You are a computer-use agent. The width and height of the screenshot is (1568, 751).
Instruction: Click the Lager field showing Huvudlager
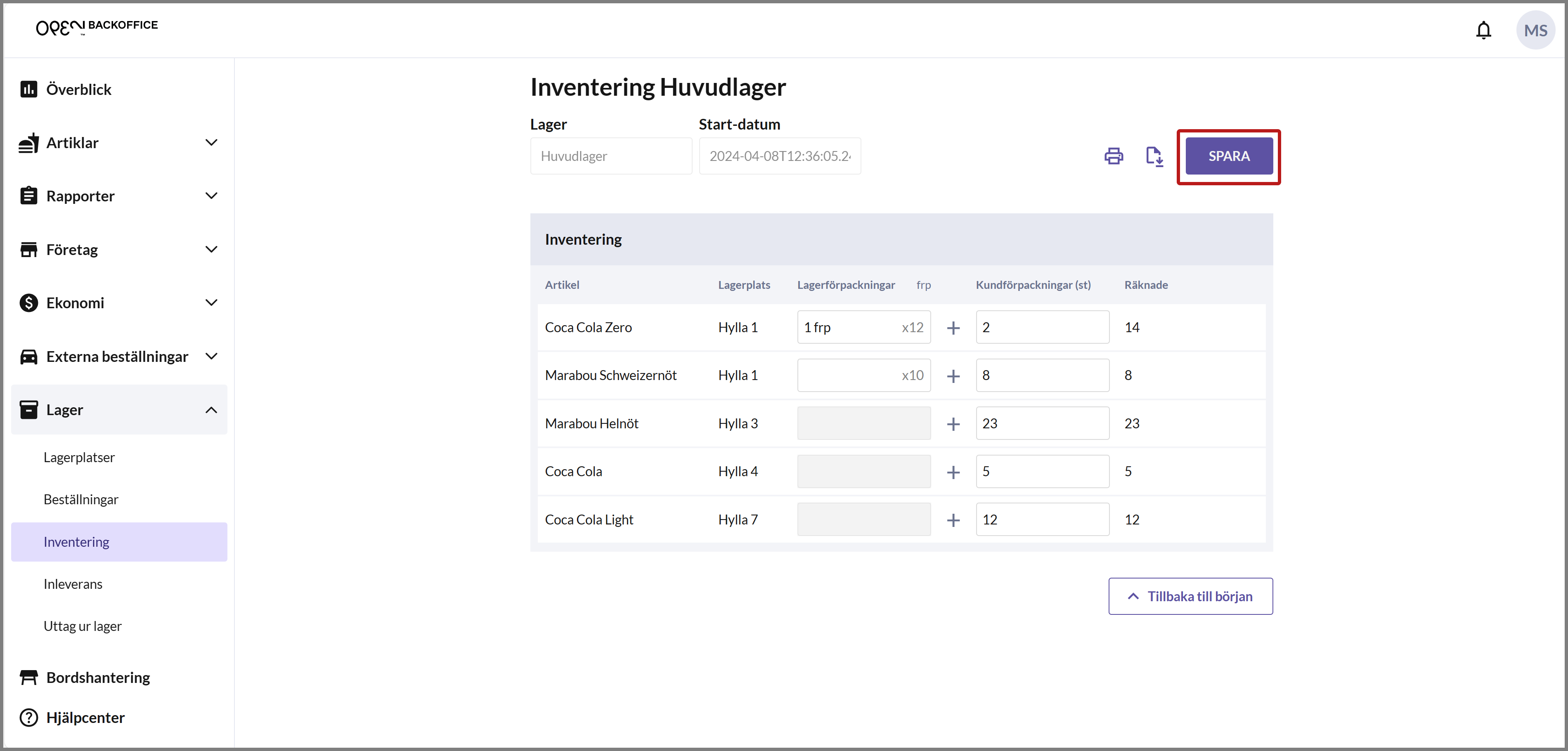pos(610,156)
